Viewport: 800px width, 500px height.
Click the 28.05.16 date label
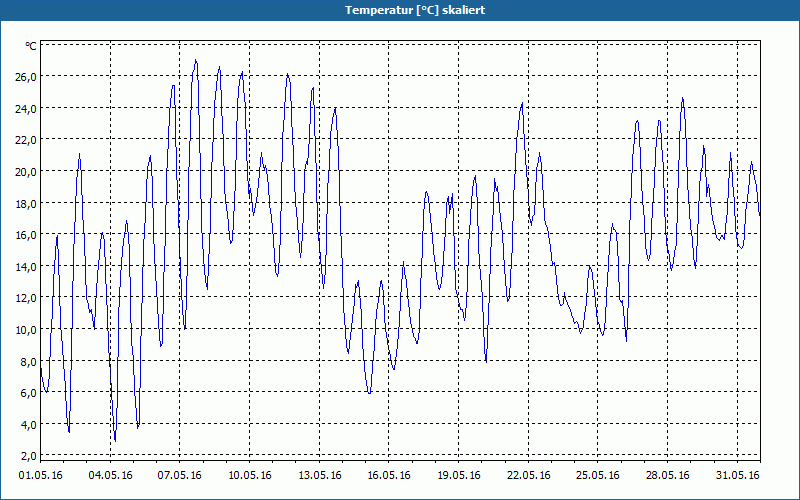pos(667,476)
